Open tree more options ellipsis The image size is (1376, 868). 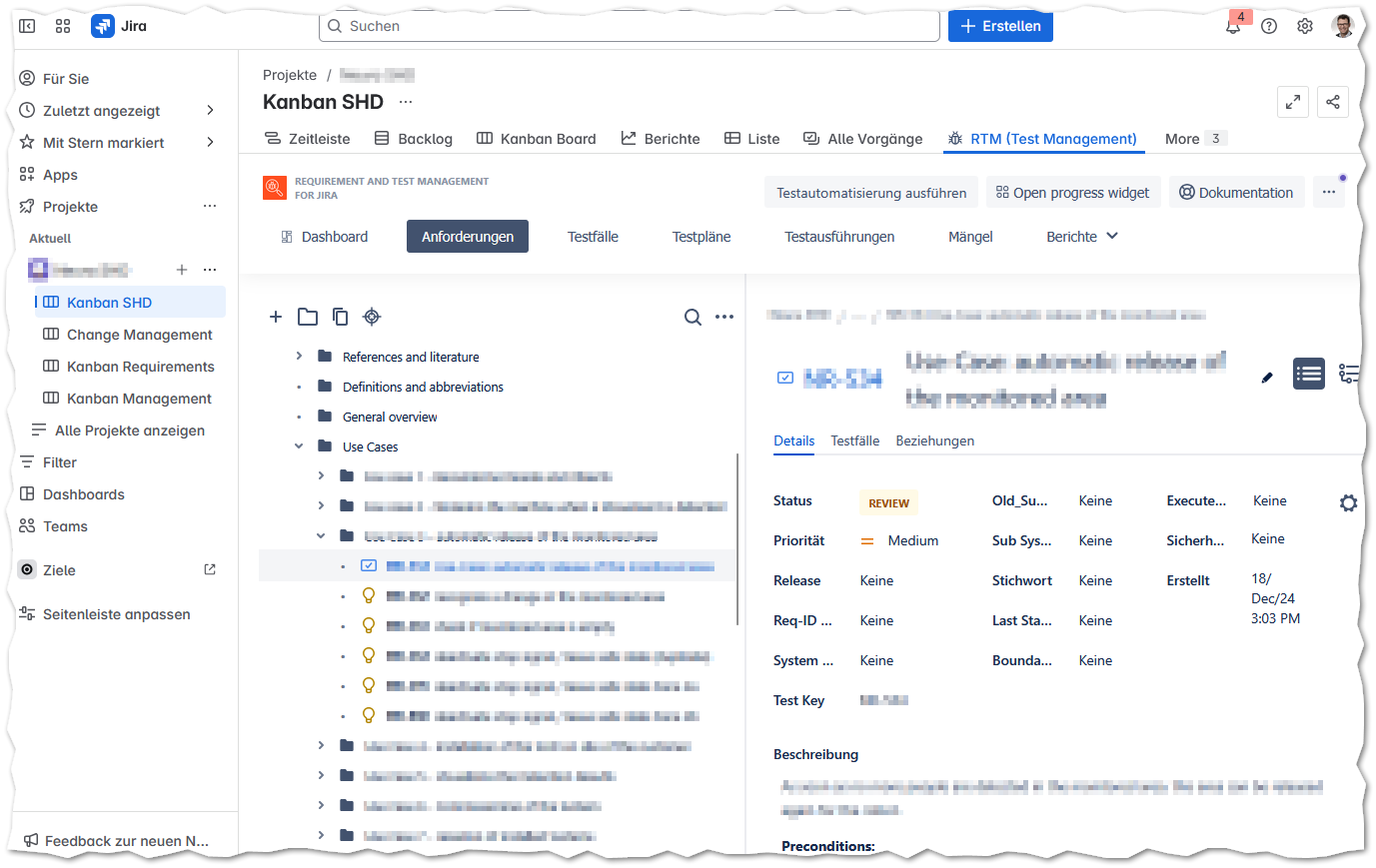724,317
